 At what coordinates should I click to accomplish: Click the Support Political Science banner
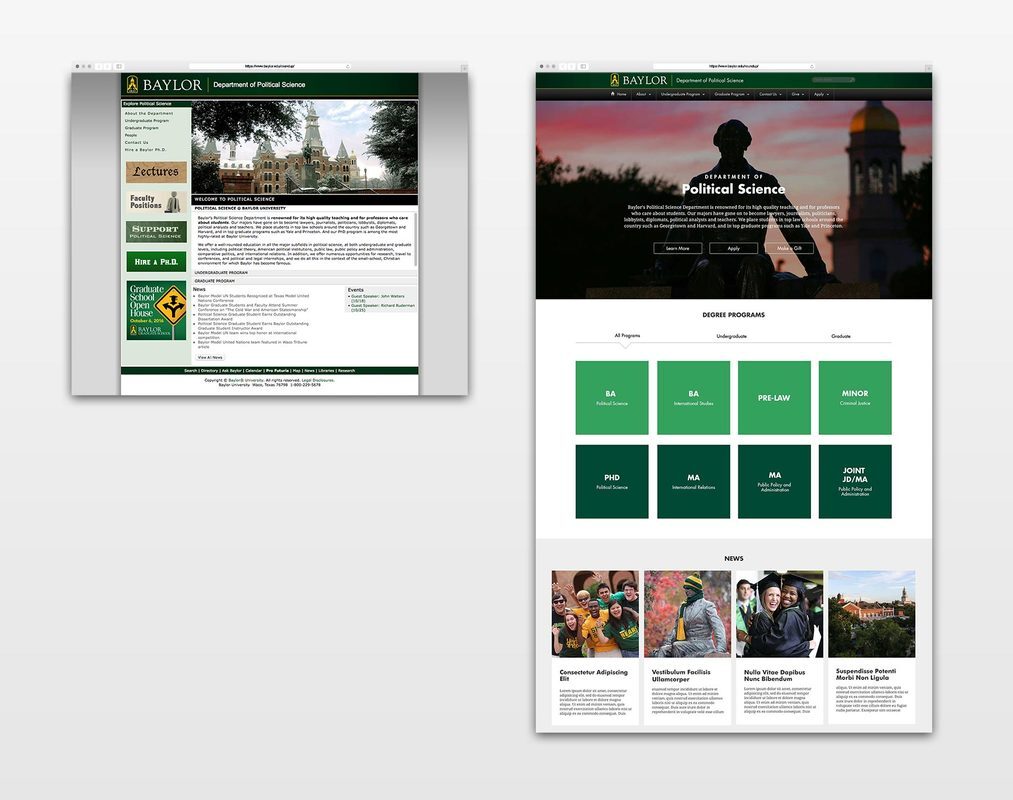point(156,232)
